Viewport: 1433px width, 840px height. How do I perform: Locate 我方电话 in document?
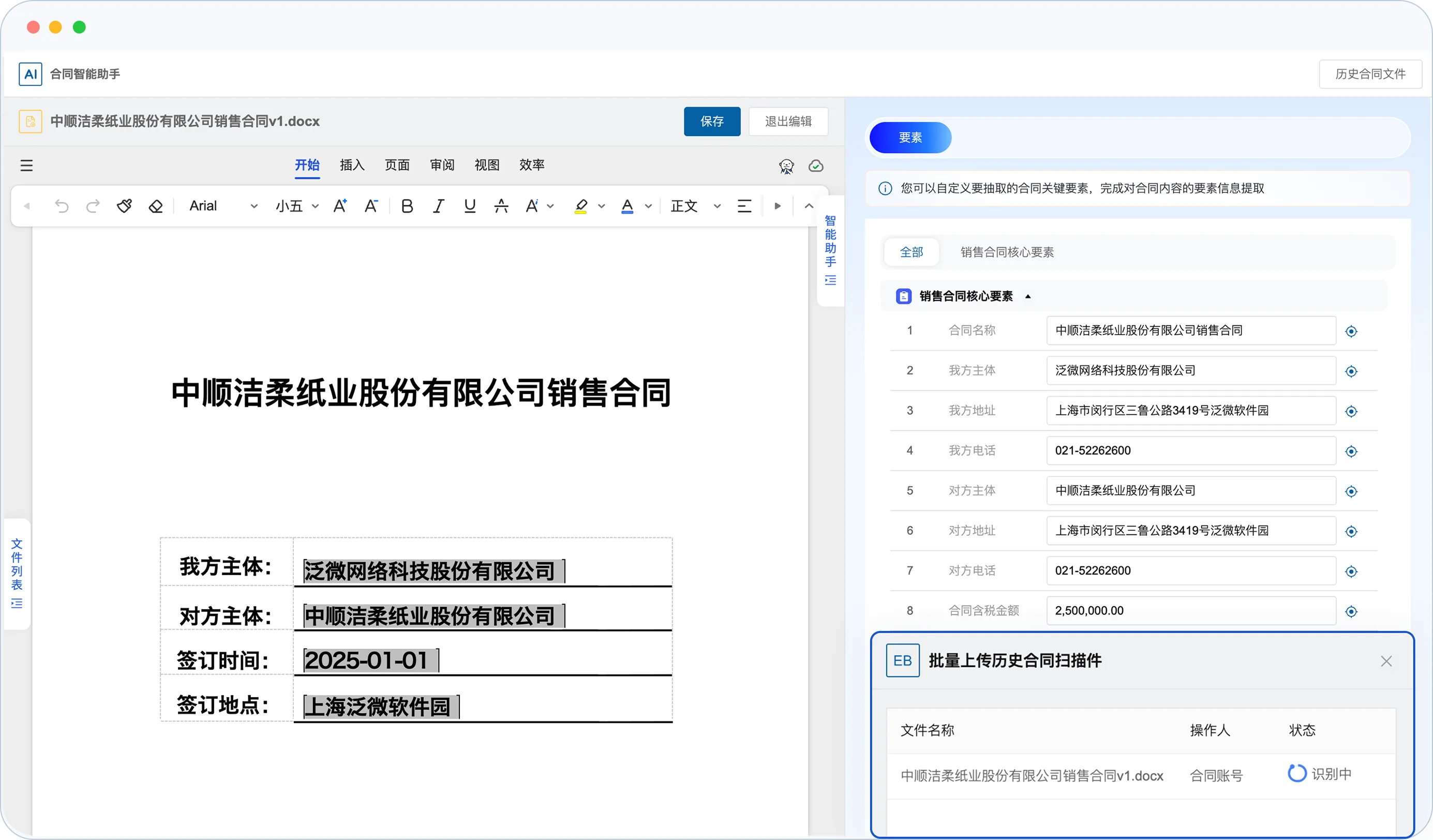tap(1351, 451)
